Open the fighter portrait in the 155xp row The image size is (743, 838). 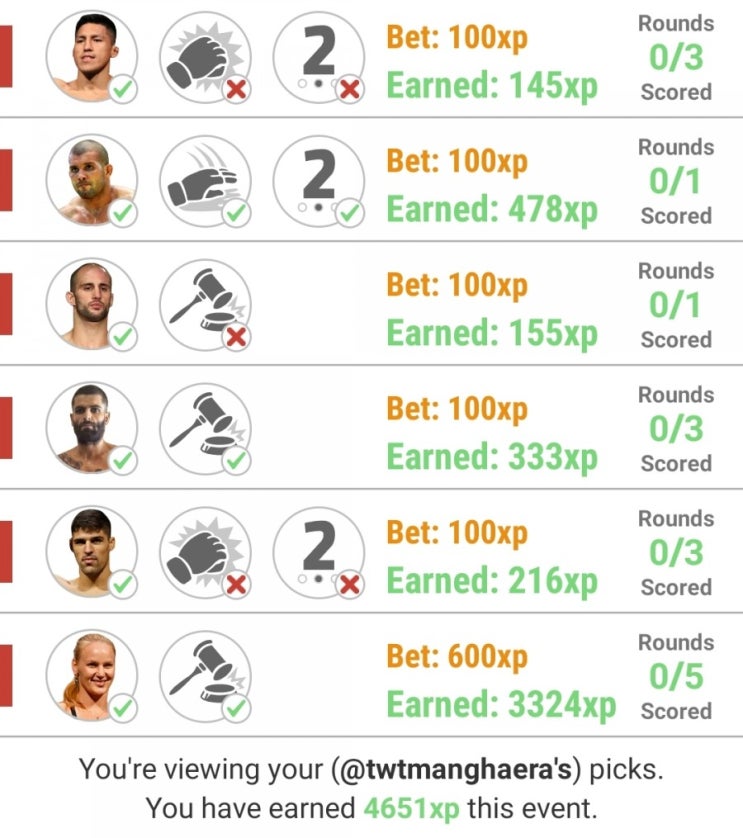91,305
